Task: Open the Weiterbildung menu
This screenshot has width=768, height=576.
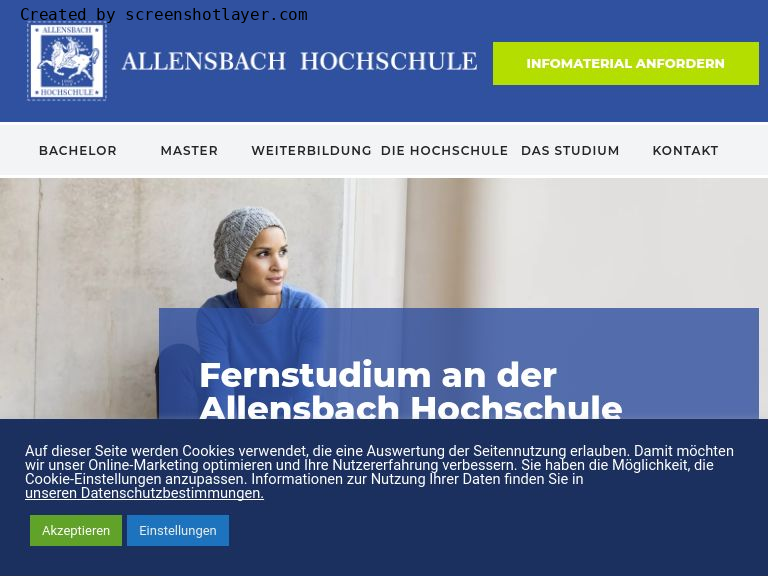Action: (312, 150)
